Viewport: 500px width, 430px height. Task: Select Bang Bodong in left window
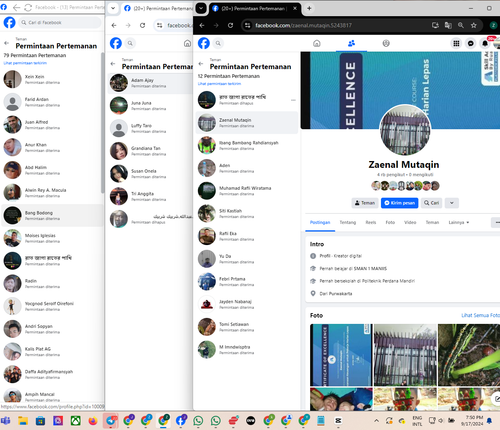click(52, 215)
